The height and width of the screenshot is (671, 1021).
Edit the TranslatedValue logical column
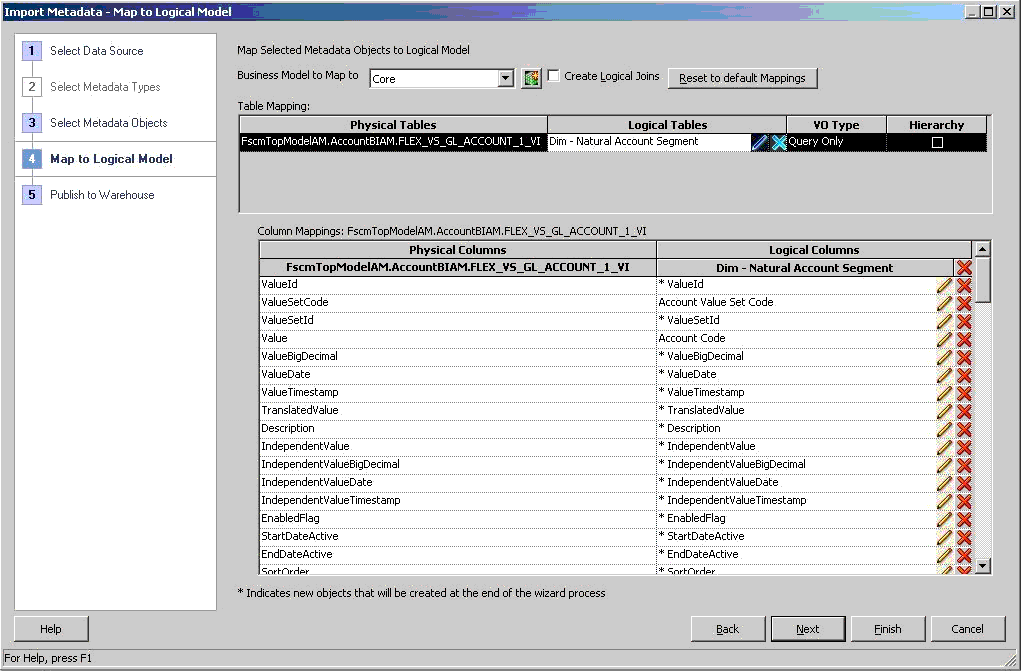(x=944, y=411)
